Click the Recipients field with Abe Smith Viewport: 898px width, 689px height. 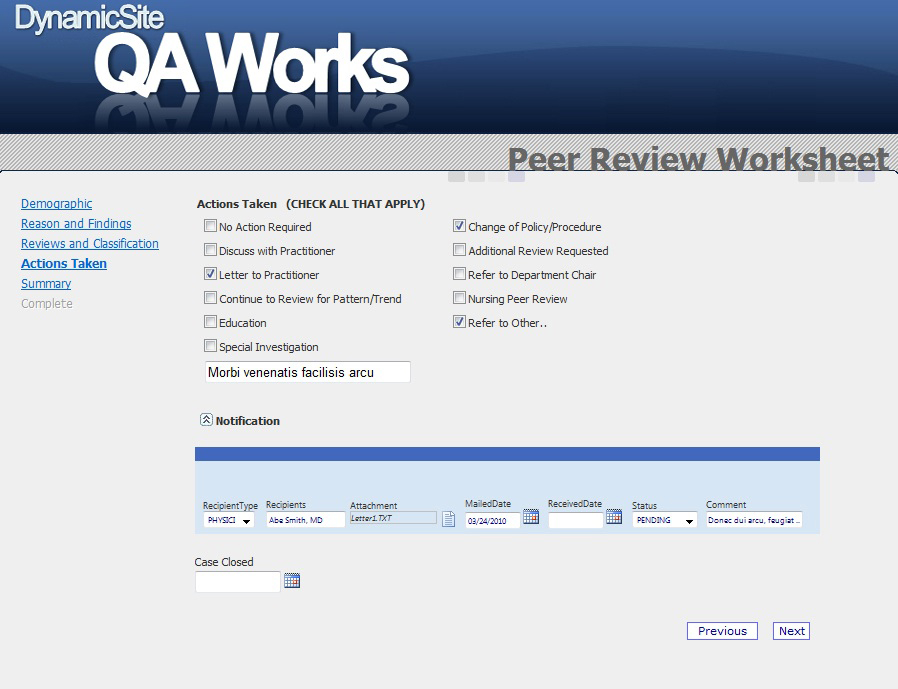304,520
